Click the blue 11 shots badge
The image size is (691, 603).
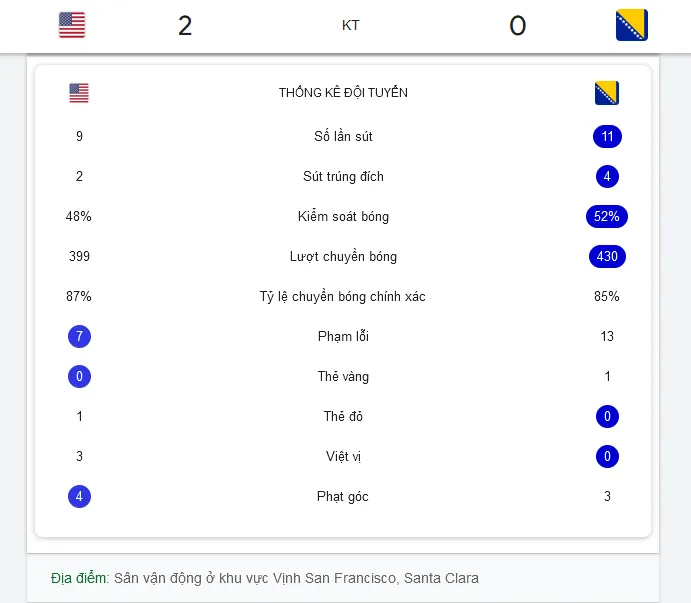click(607, 137)
